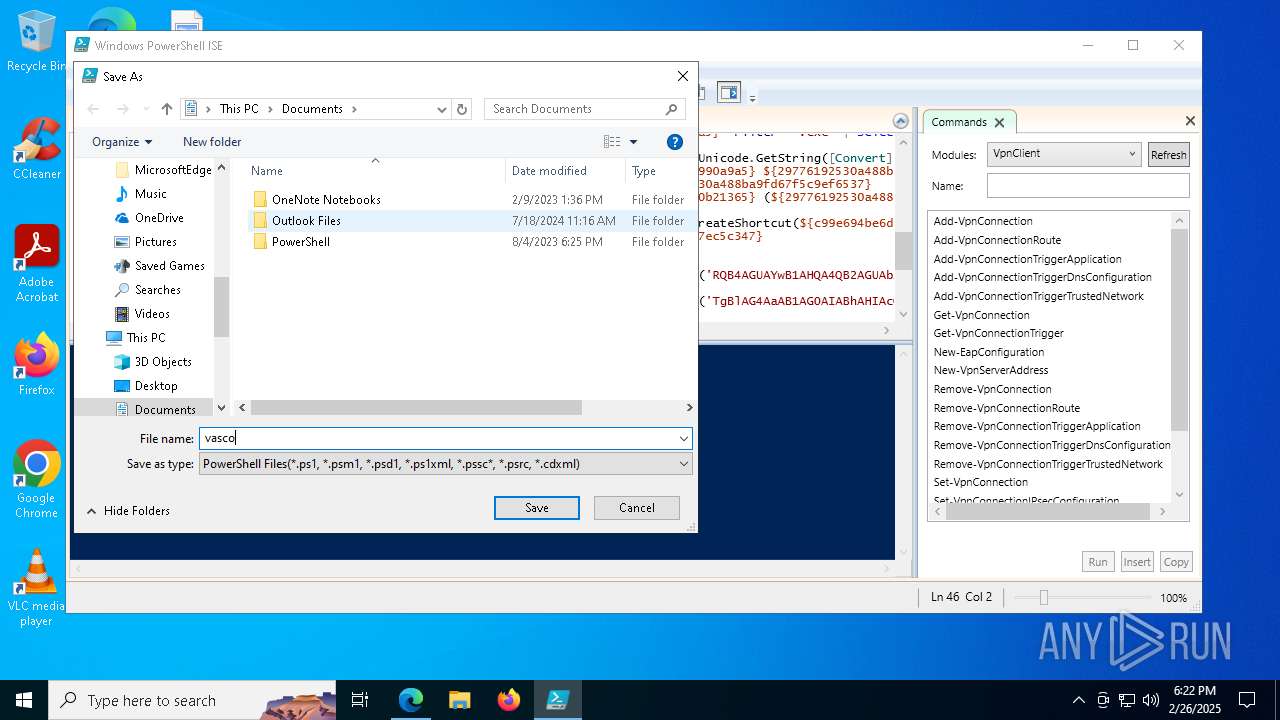Refresh the Documents folder view
This screenshot has height=720, width=1280.
tap(462, 109)
